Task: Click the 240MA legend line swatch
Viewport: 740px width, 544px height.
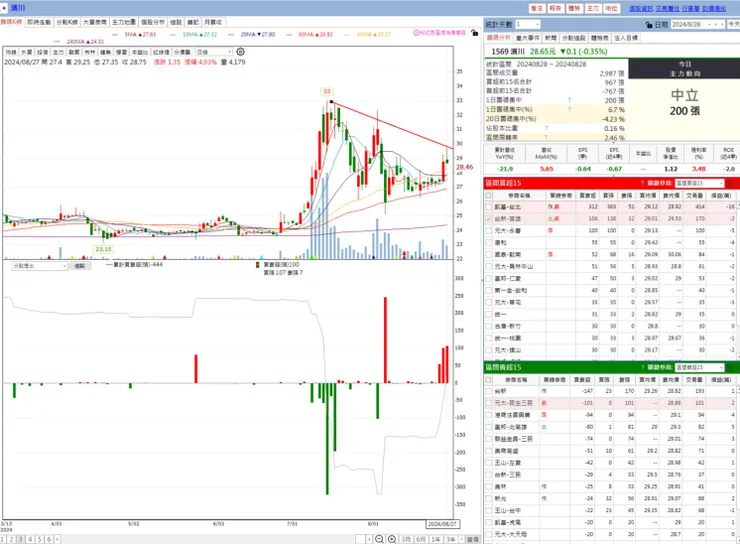Action: 57,42
